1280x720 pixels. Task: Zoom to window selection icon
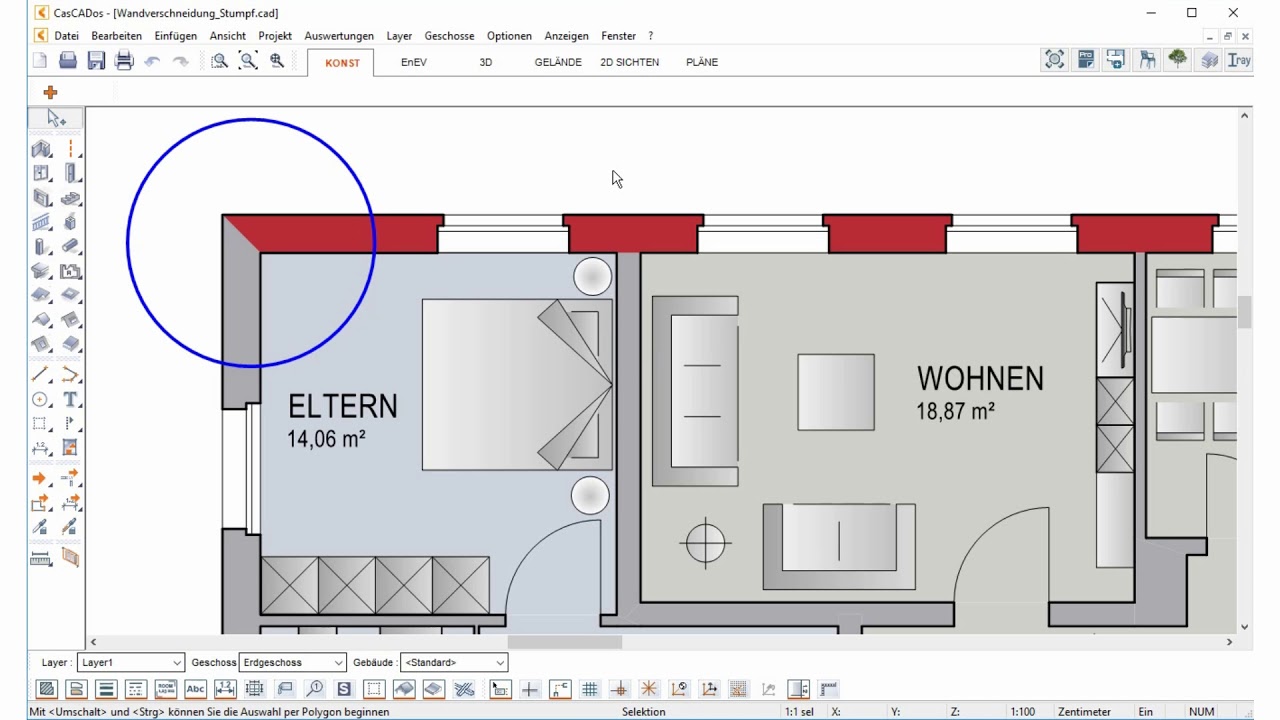tap(220, 61)
